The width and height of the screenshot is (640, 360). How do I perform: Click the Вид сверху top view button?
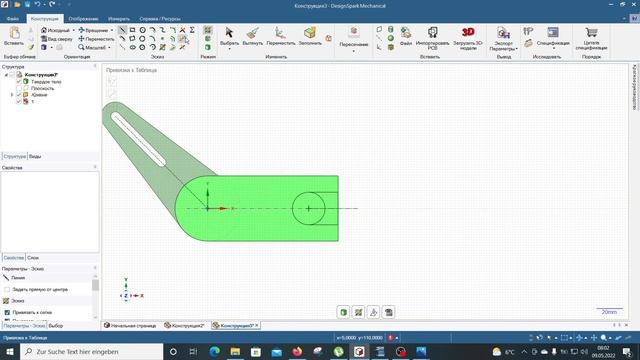pyautogui.click(x=56, y=39)
